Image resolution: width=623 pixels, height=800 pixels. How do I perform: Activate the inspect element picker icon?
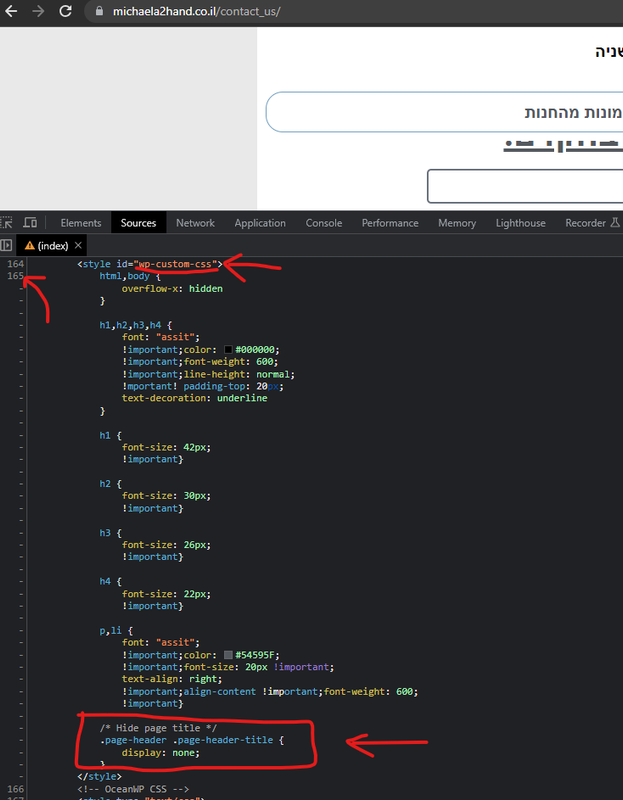tap(6, 222)
